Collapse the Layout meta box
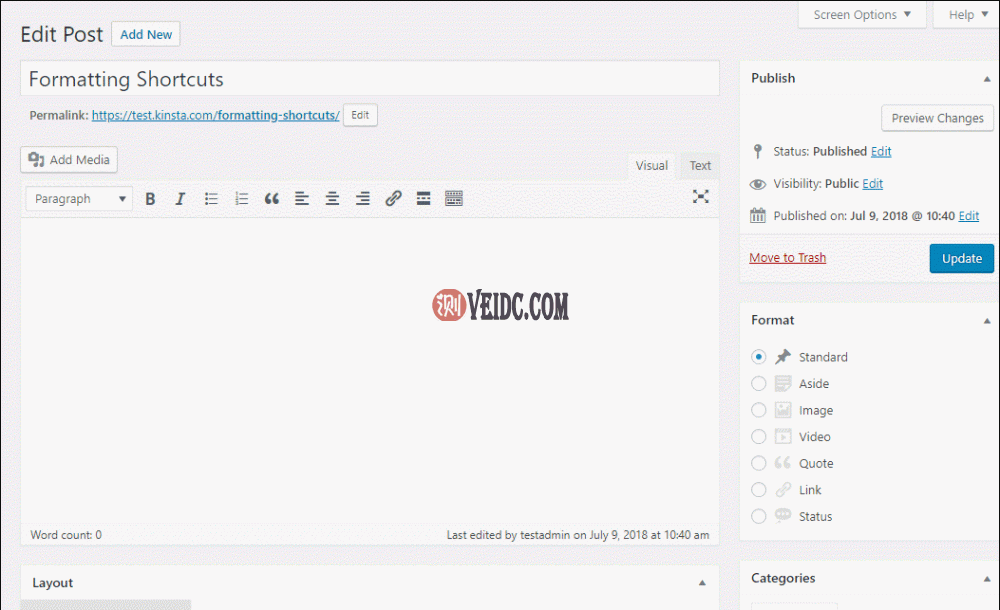1000x610 pixels. (x=702, y=583)
